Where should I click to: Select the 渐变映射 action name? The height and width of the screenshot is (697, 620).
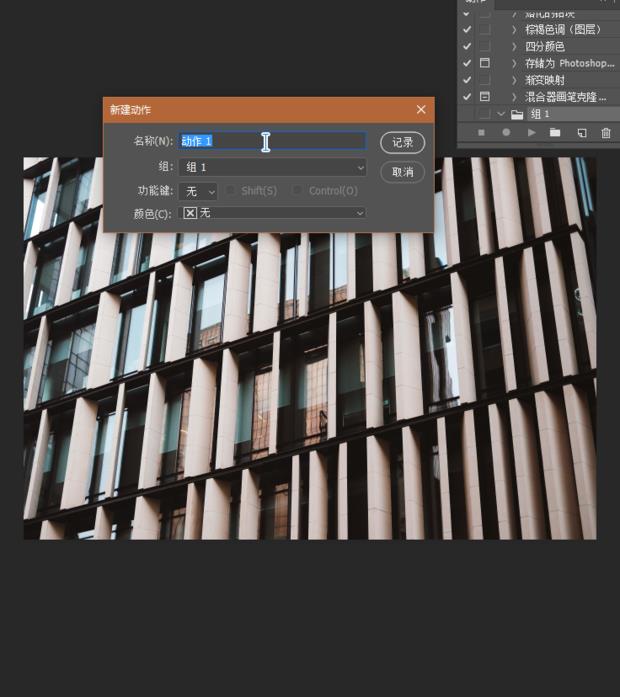[545, 80]
